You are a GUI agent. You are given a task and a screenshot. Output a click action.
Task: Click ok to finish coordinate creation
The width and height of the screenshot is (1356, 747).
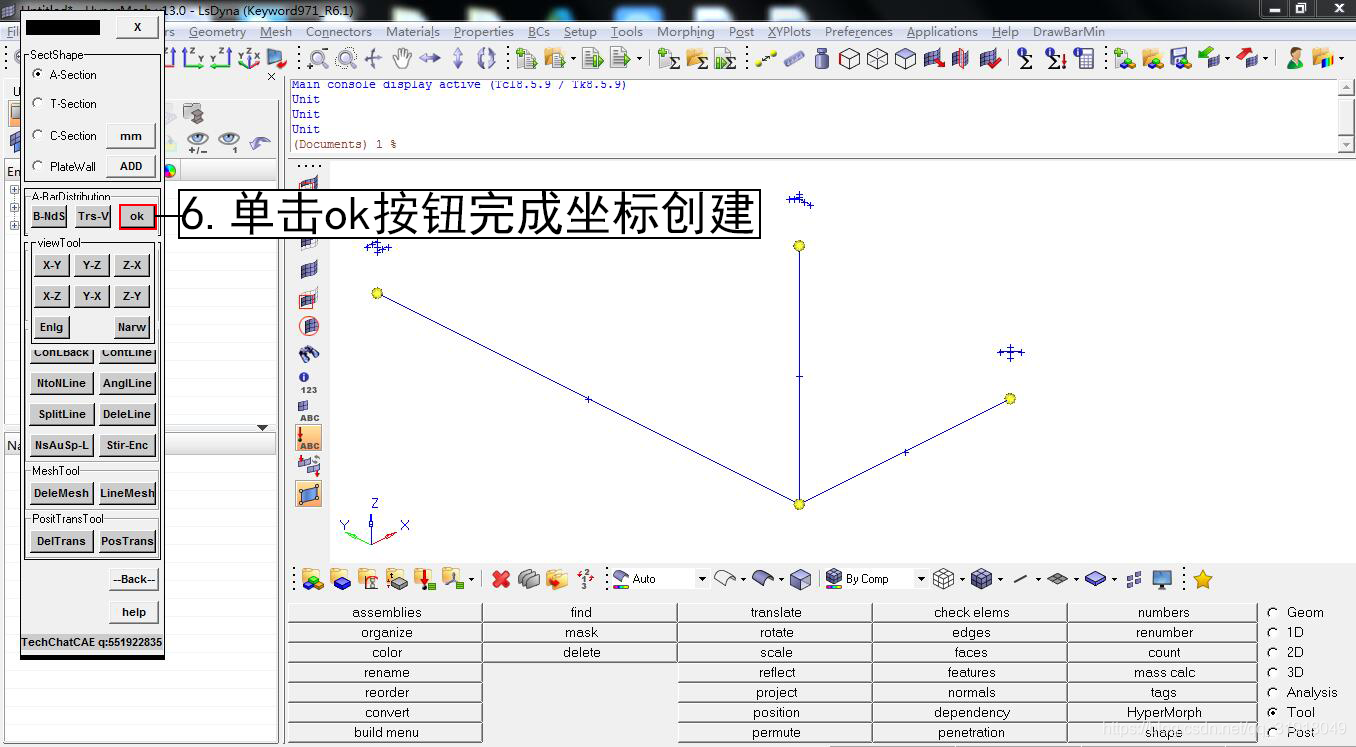137,216
